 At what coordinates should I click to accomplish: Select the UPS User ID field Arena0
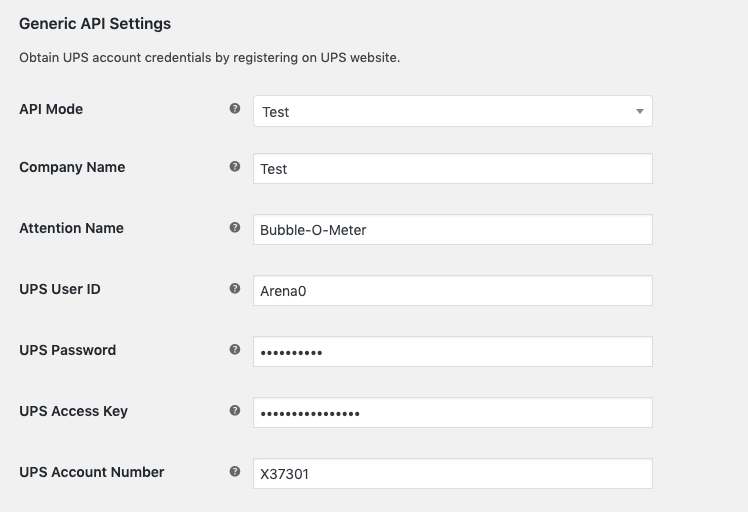point(453,291)
